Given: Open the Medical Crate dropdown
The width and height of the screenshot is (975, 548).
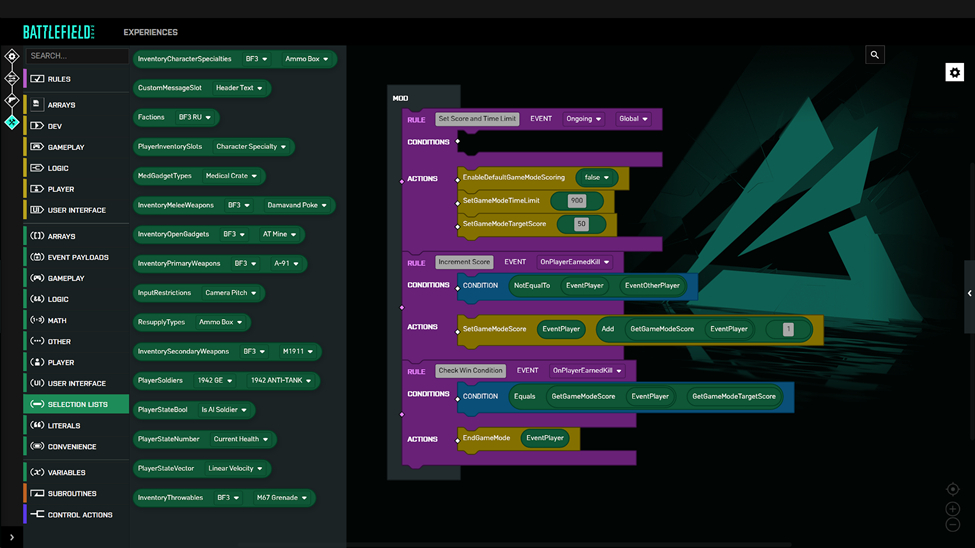Looking at the screenshot, I should tap(231, 176).
